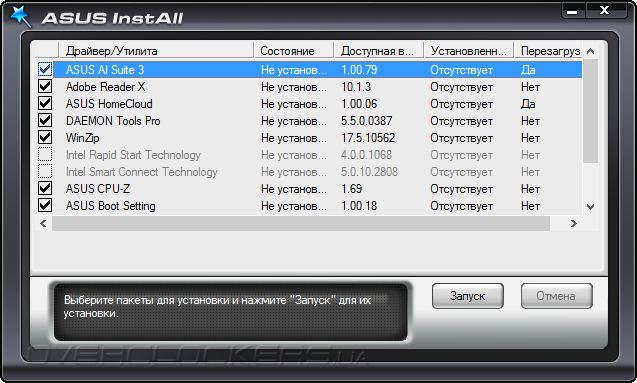Sort by the Драйвер/Утилита column header
This screenshot has height=383, width=637.
click(x=156, y=51)
